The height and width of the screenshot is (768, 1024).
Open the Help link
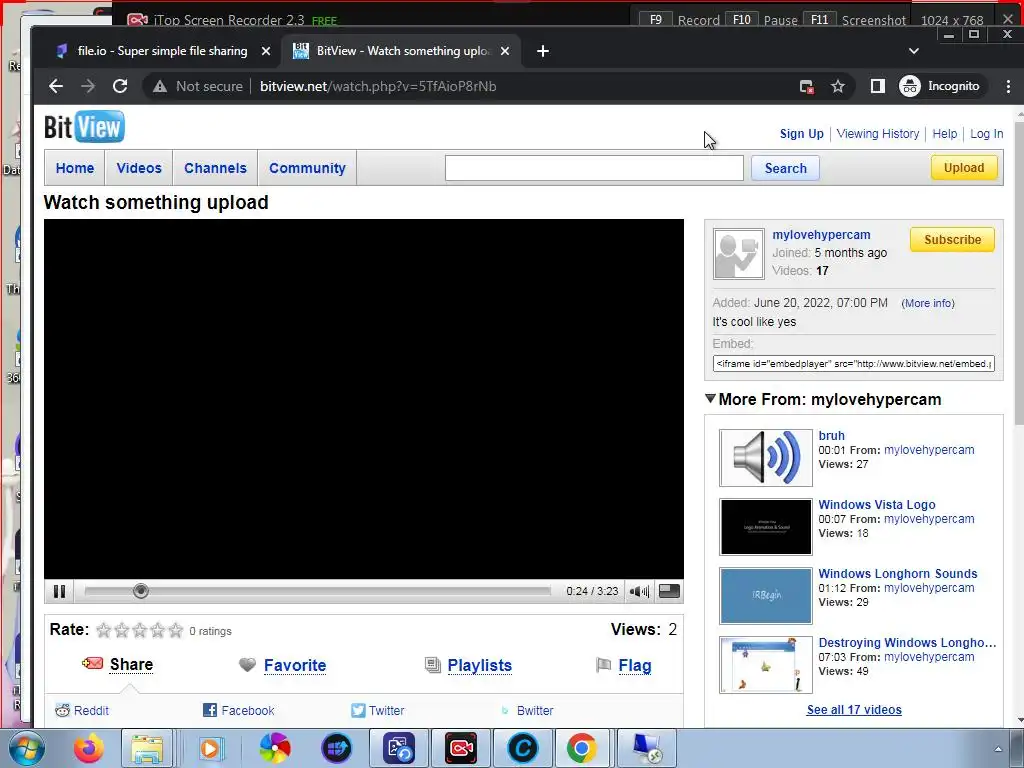(944, 133)
